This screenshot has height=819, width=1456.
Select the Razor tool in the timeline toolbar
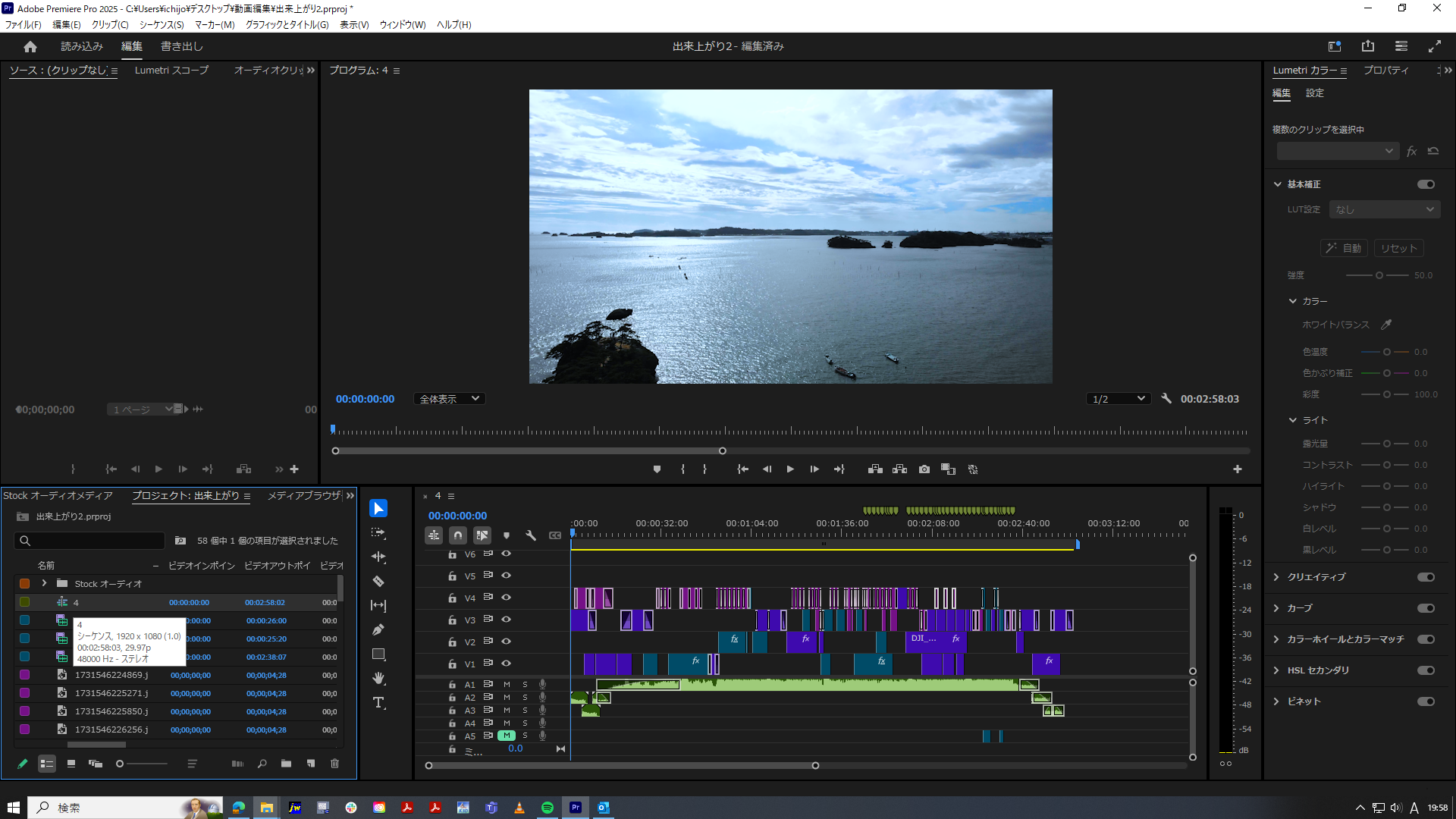pos(378,581)
